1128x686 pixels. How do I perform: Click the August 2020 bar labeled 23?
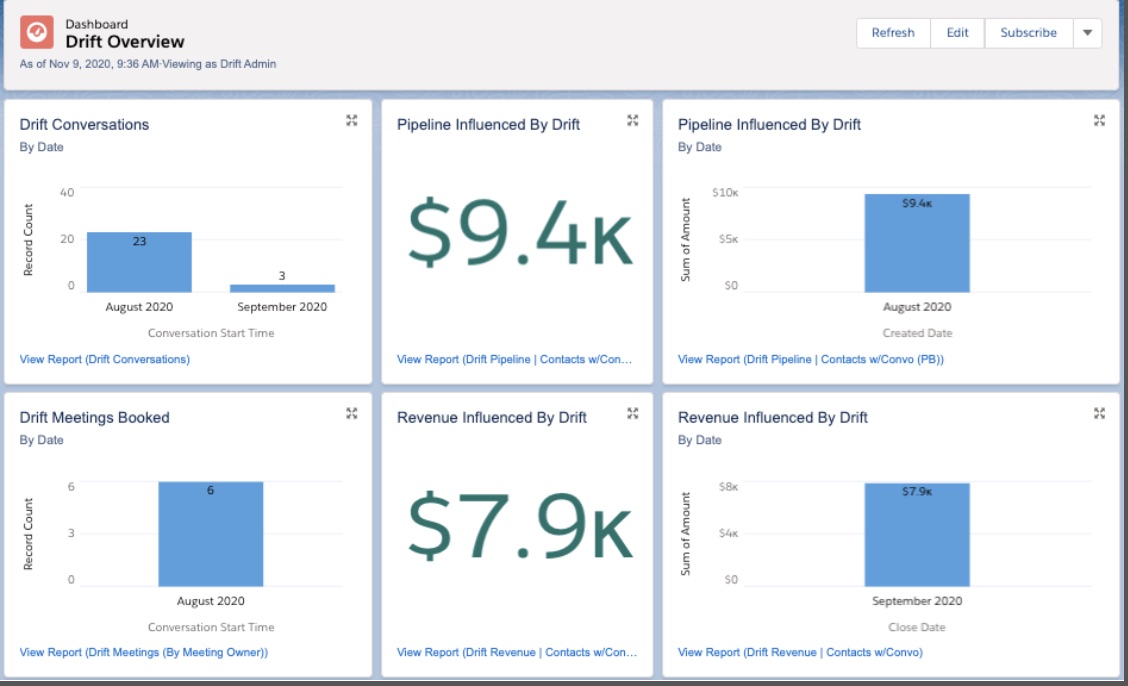(139, 262)
